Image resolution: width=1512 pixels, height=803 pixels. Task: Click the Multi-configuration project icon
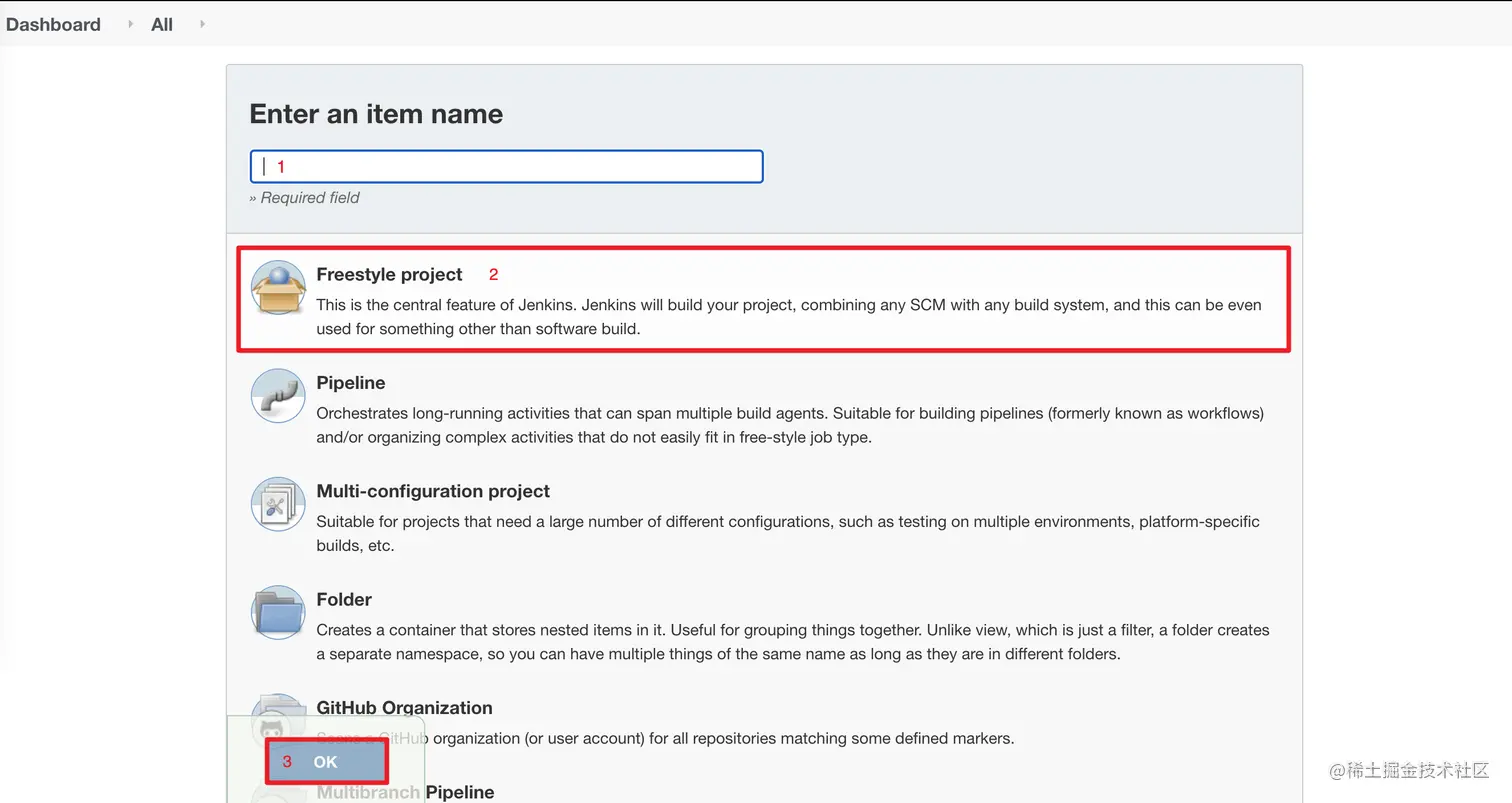coord(278,504)
